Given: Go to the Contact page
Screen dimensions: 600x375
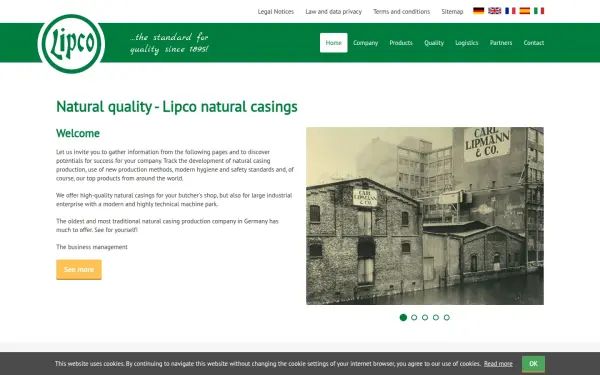Looking at the screenshot, I should point(534,43).
